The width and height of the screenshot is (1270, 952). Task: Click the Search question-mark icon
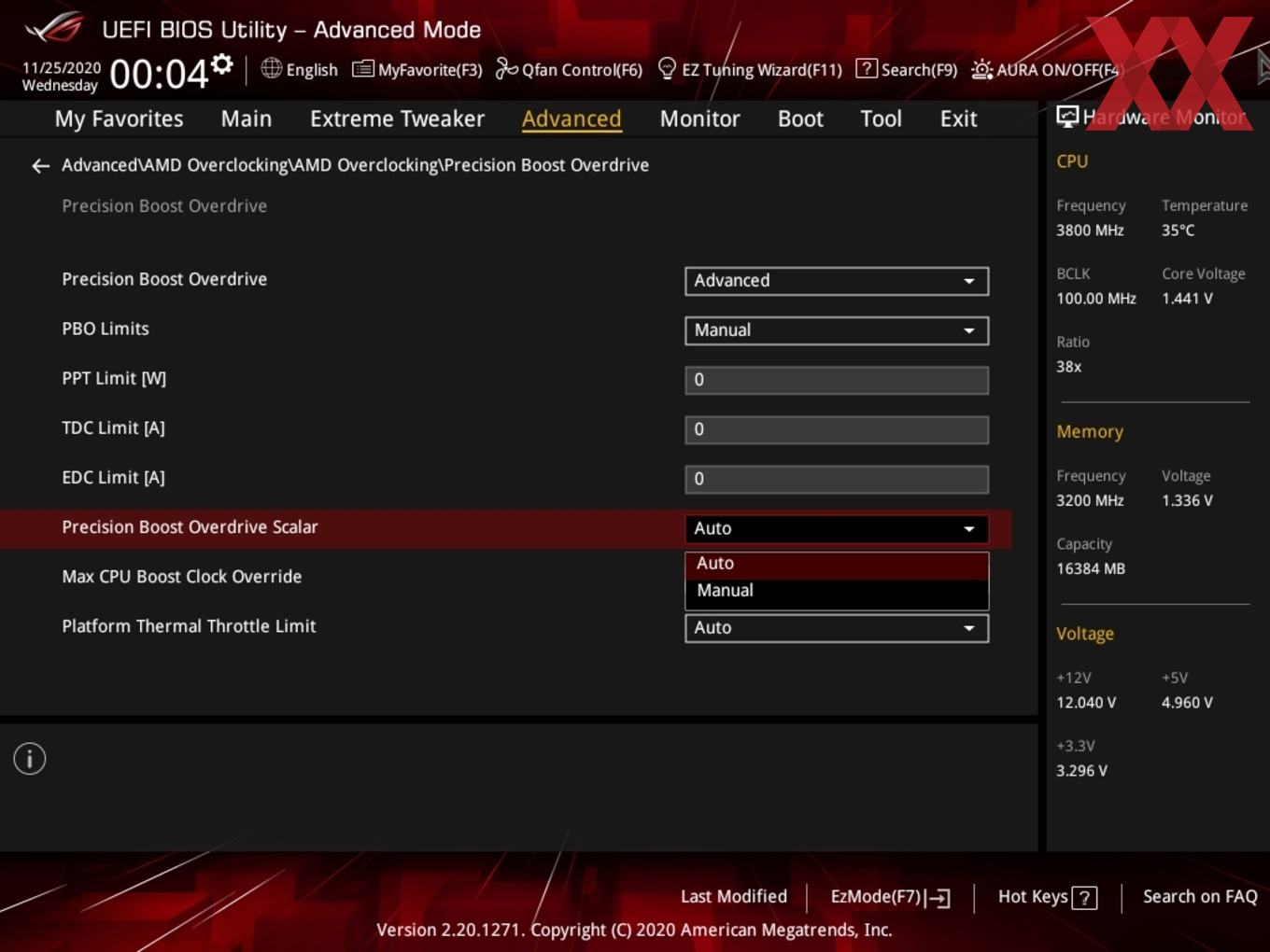tap(867, 68)
